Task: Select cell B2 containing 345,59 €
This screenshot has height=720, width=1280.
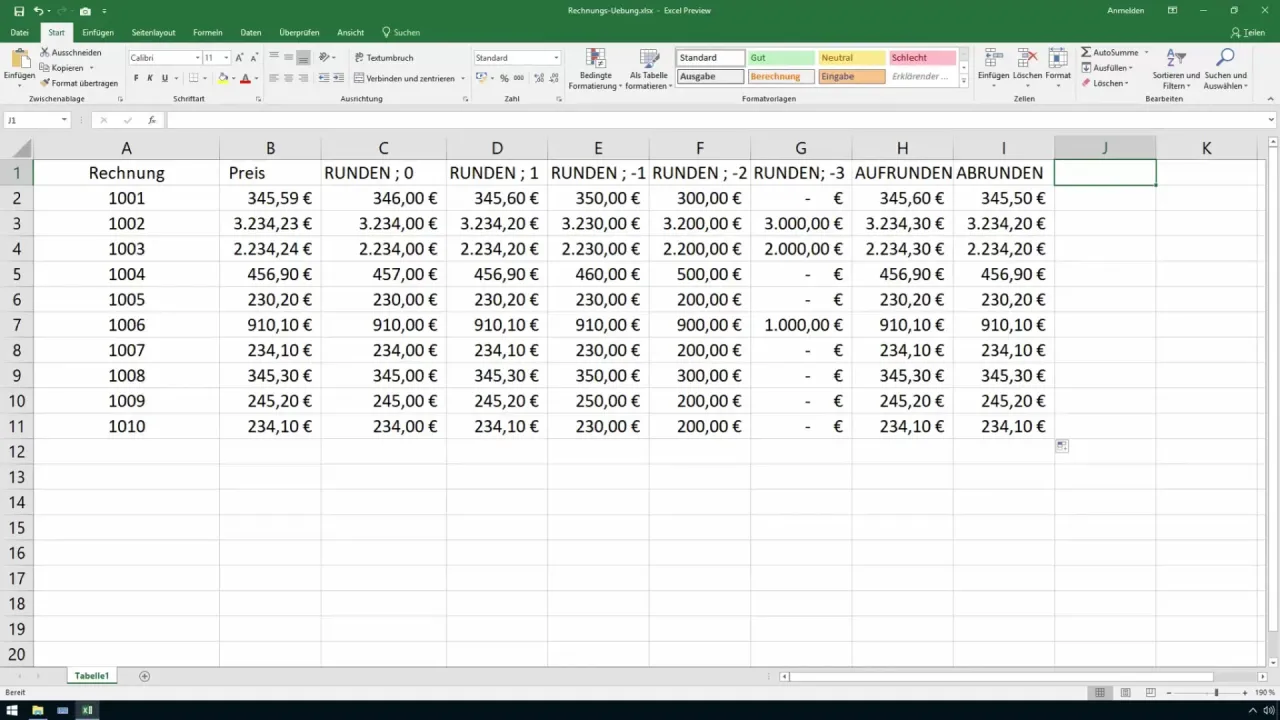Action: pos(270,198)
